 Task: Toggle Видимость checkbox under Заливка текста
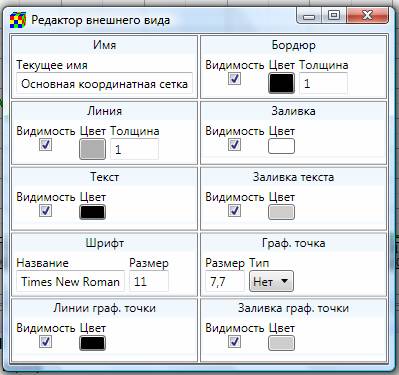coord(234,211)
